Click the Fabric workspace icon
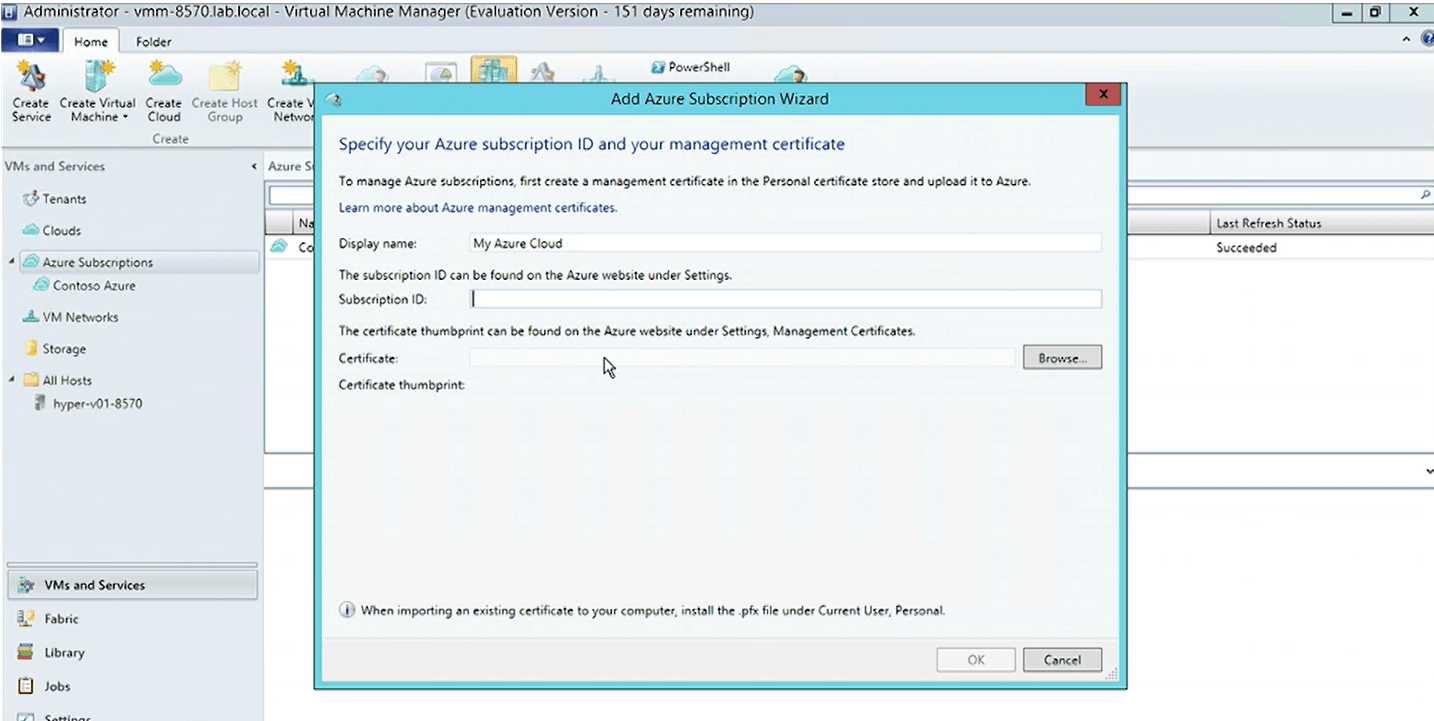 coord(26,619)
